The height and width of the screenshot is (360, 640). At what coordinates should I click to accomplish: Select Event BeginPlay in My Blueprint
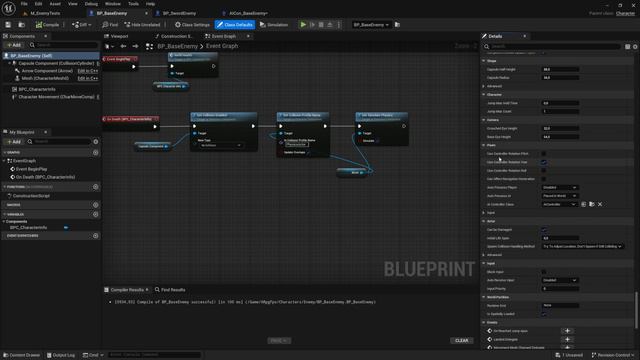pos(31,169)
